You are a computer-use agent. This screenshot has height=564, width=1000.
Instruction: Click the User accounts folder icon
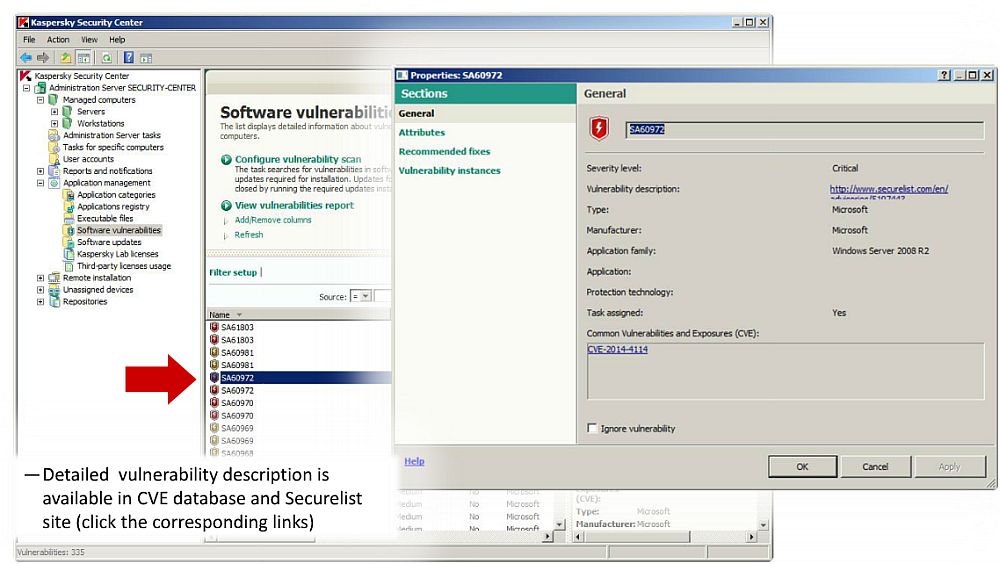(x=54, y=159)
